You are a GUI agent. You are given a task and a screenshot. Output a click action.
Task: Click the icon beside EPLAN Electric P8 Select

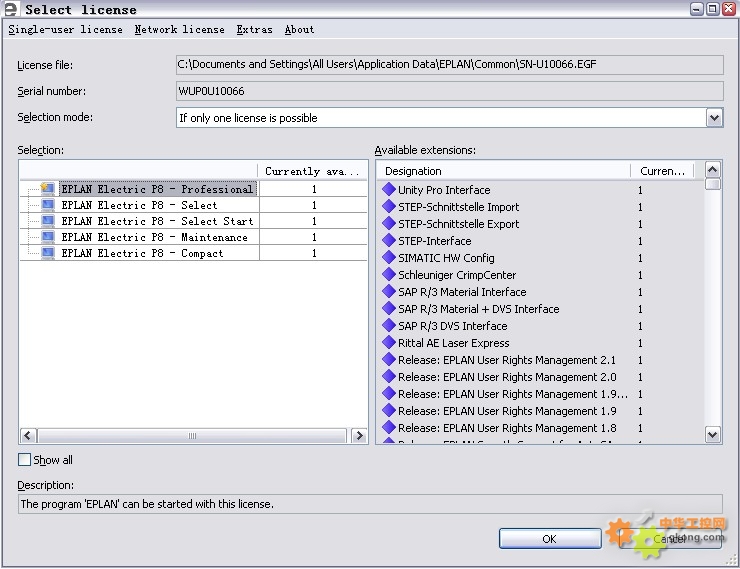click(48, 205)
